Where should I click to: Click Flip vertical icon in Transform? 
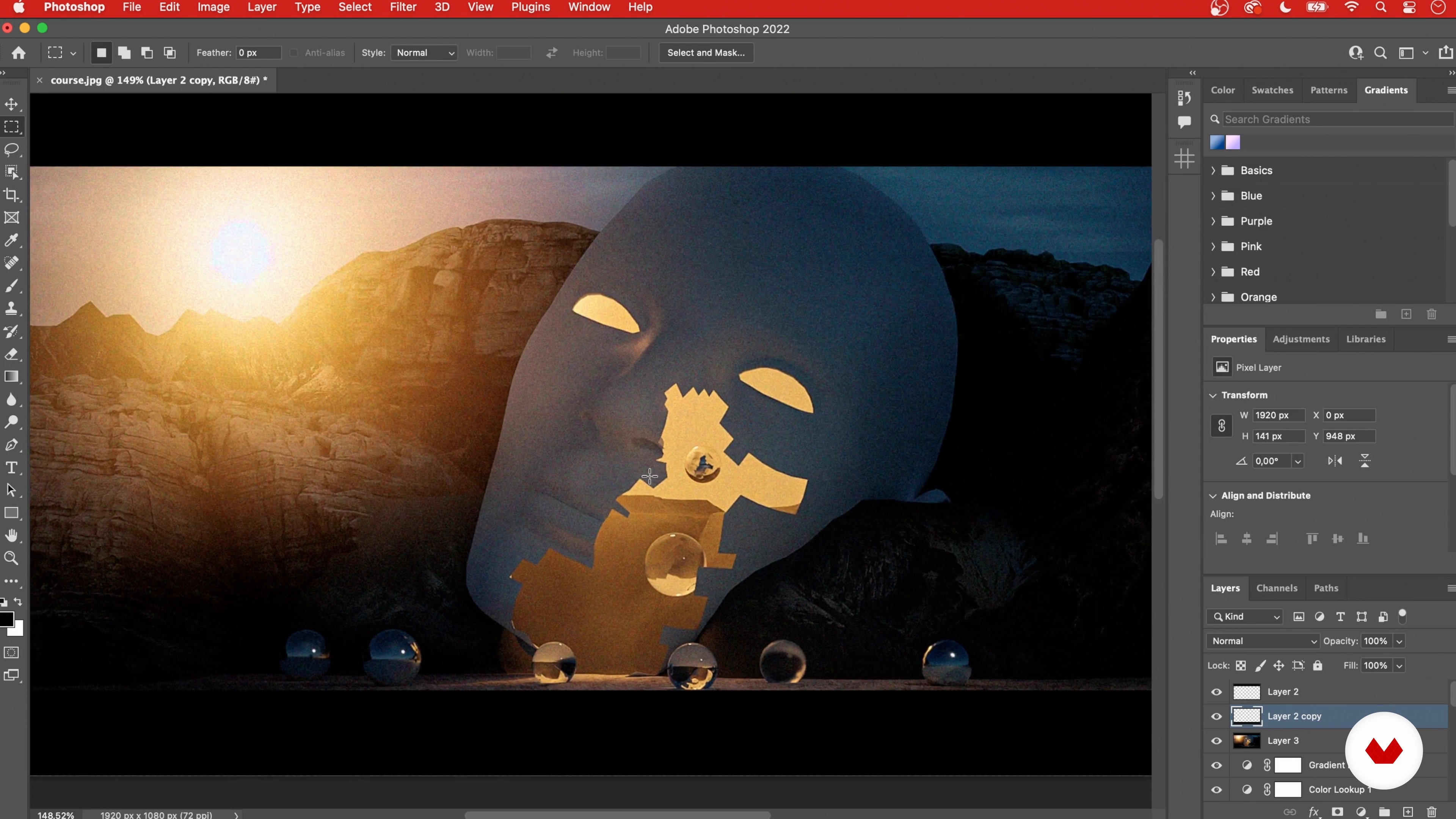1365,461
